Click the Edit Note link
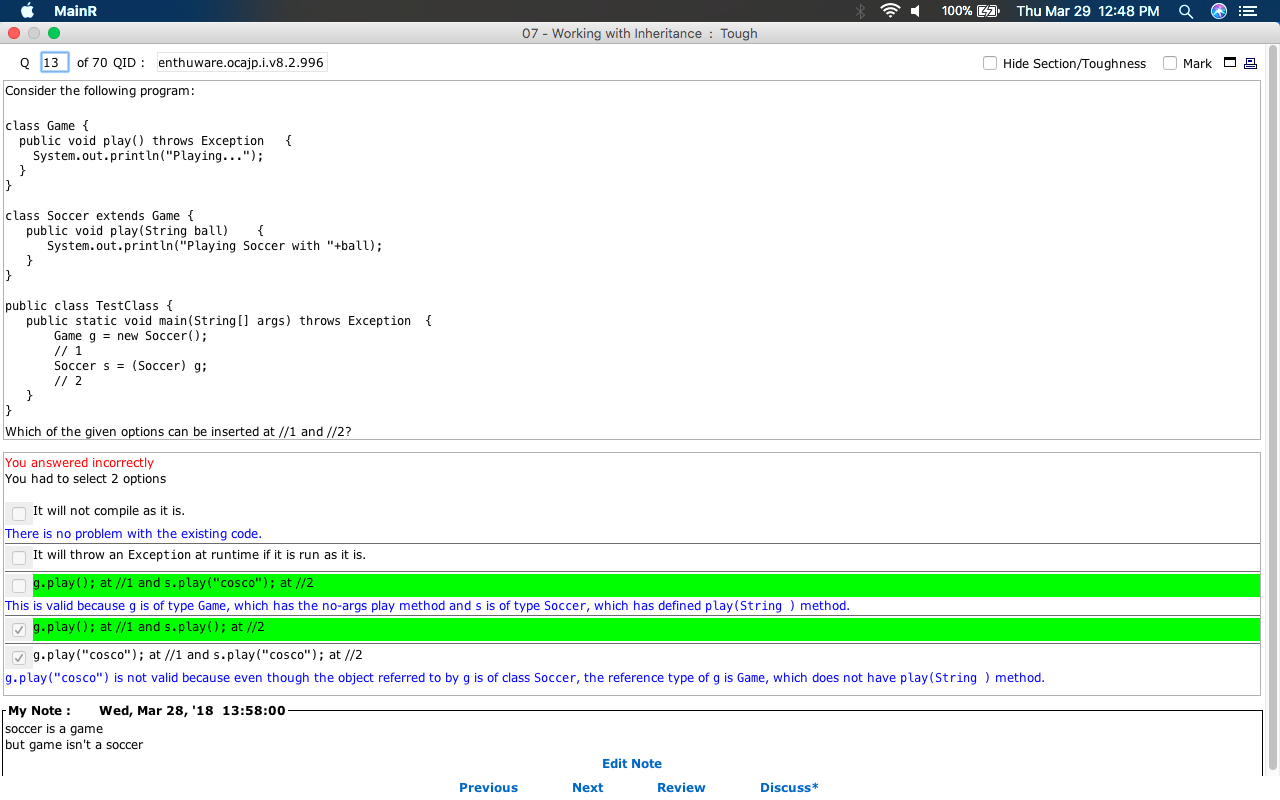Viewport: 1280px width, 800px height. click(x=632, y=763)
